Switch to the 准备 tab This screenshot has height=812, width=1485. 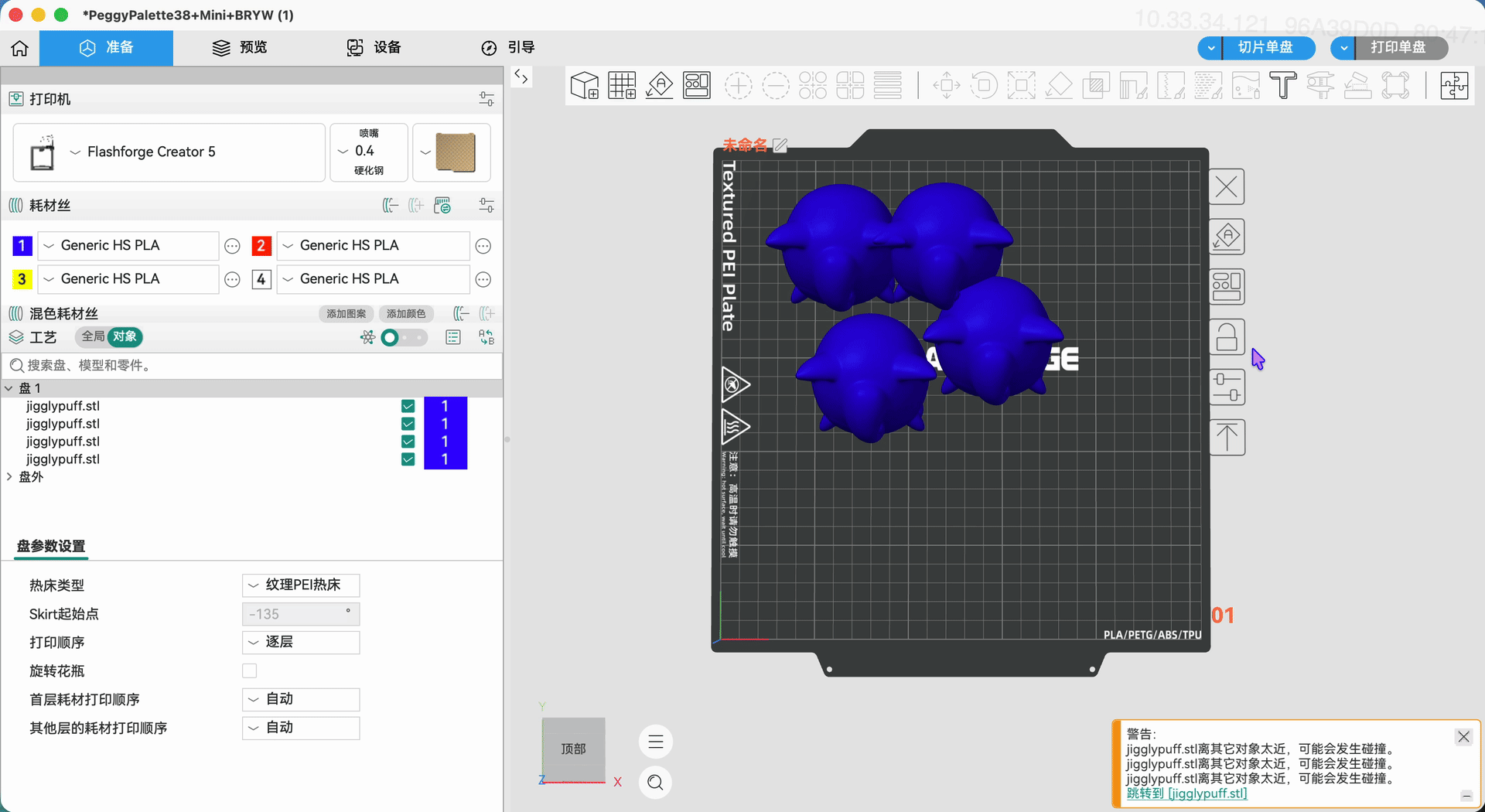107,48
